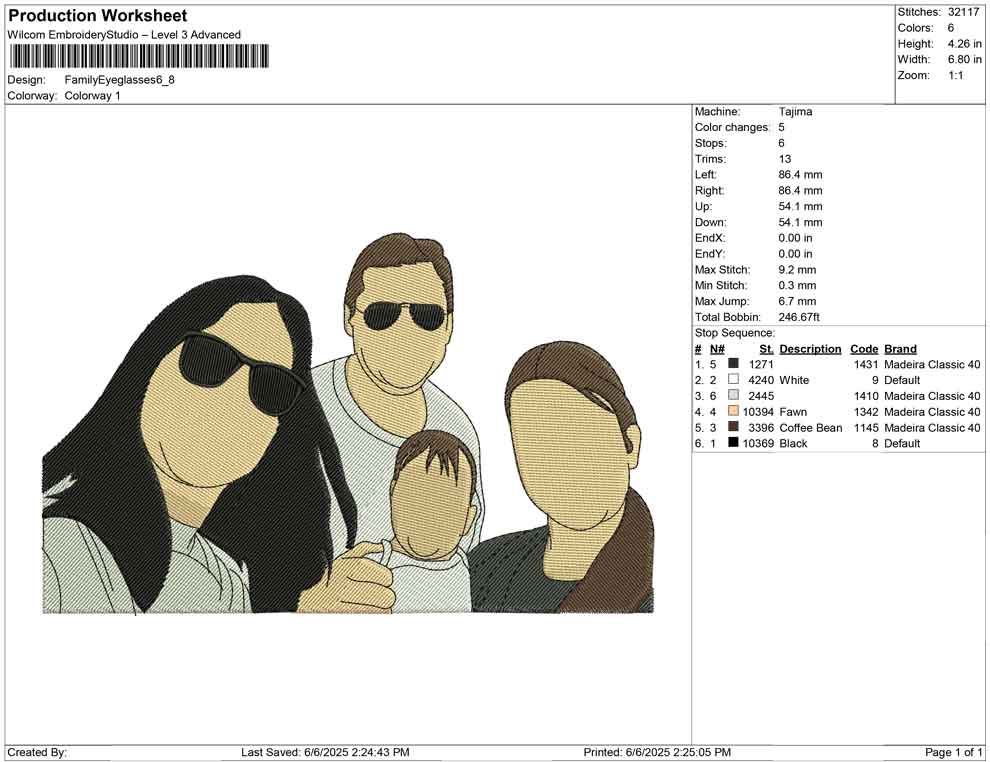
Task: Click the 'Created By:' footer label
Action: [x=37, y=752]
